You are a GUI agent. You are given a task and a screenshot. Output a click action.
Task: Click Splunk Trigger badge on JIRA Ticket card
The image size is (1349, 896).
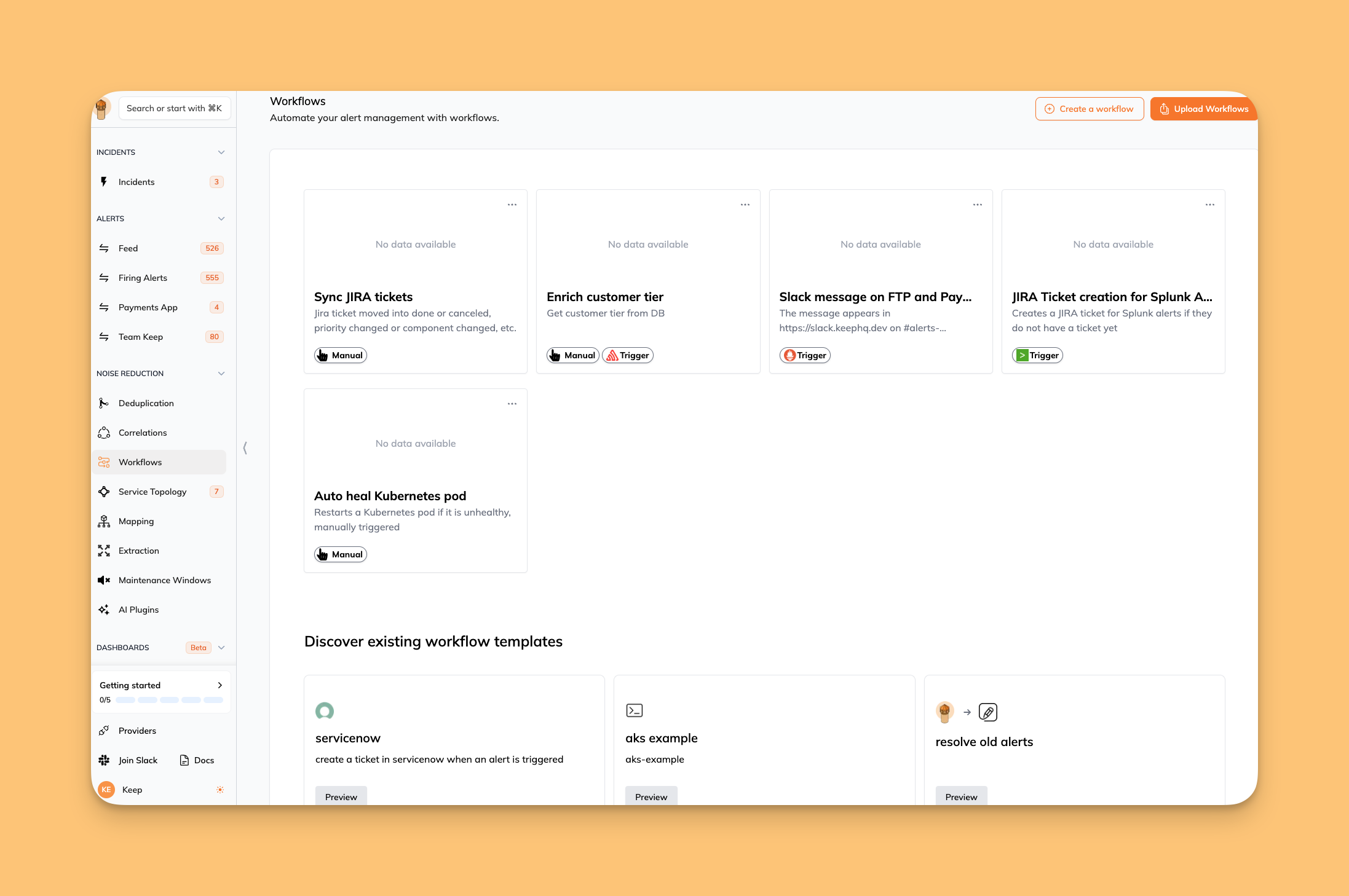pos(1037,355)
